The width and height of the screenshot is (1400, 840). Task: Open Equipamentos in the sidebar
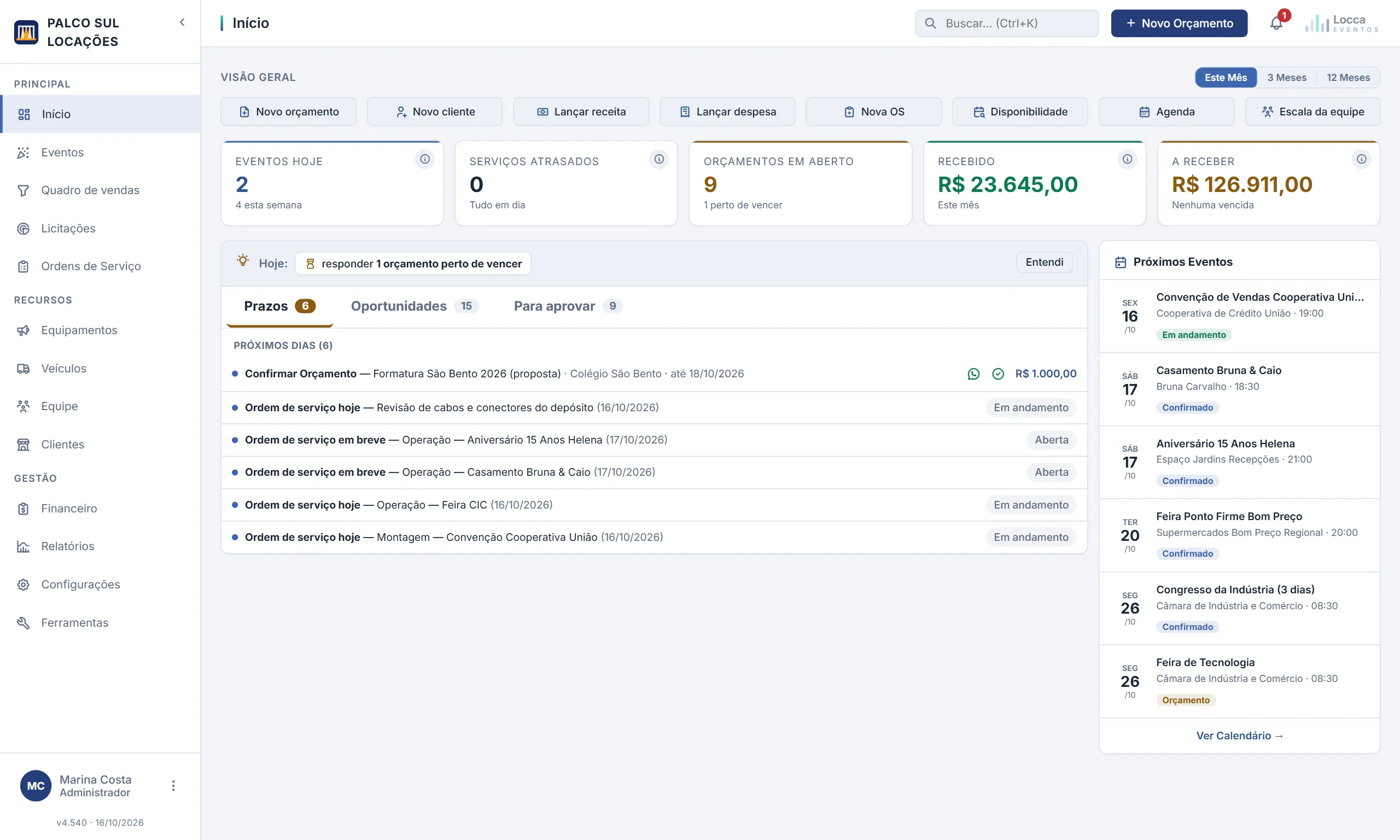[100, 330]
